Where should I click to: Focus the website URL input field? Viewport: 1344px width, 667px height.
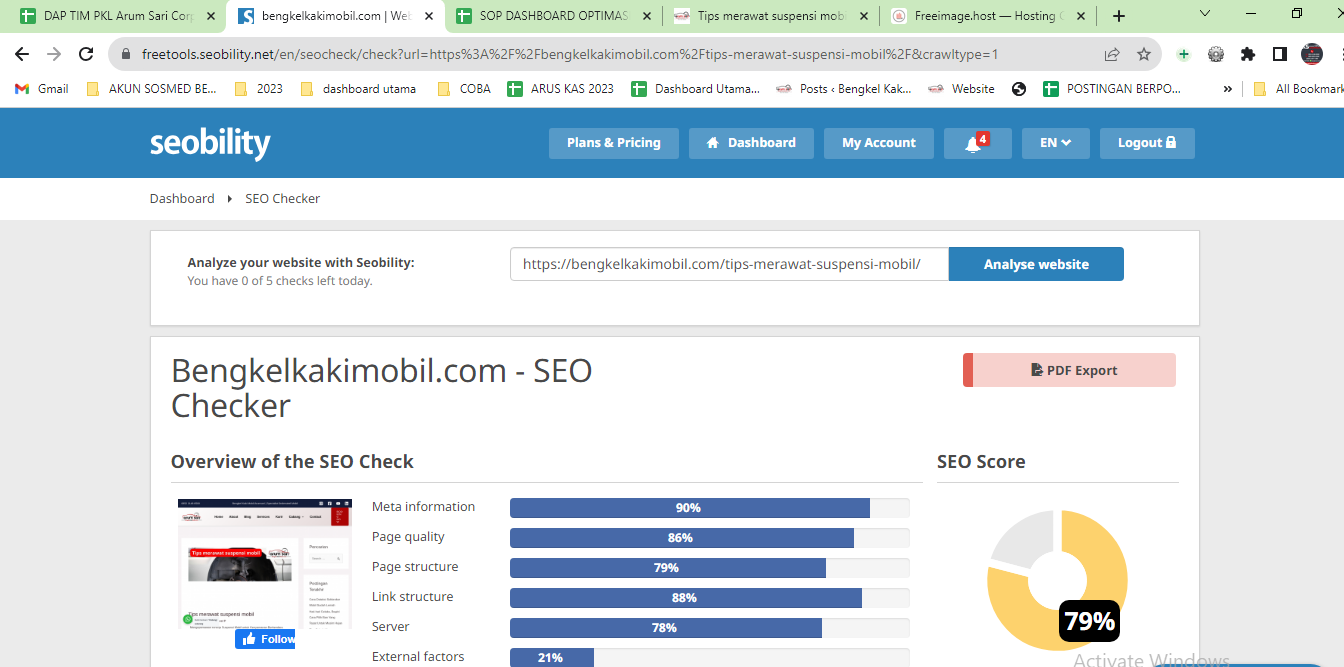(729, 264)
